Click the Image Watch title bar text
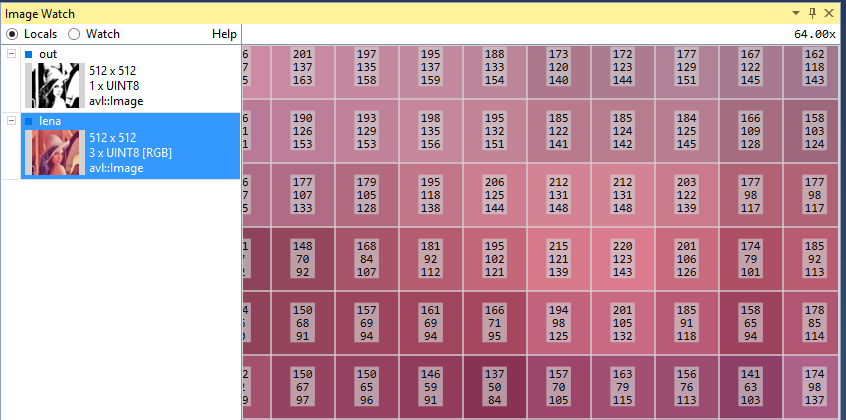This screenshot has height=420, width=846. coord(39,13)
